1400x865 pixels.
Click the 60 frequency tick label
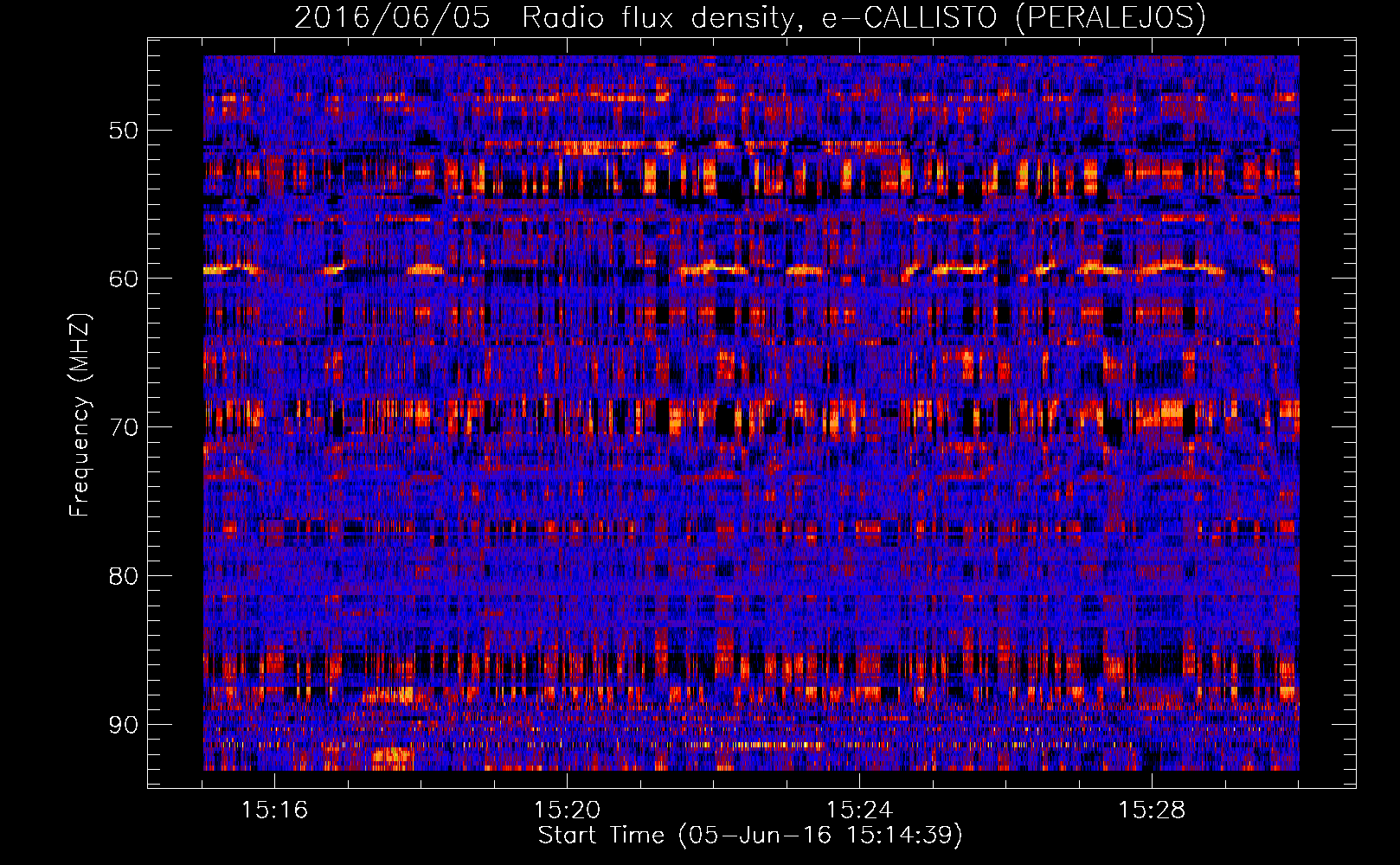(x=123, y=279)
